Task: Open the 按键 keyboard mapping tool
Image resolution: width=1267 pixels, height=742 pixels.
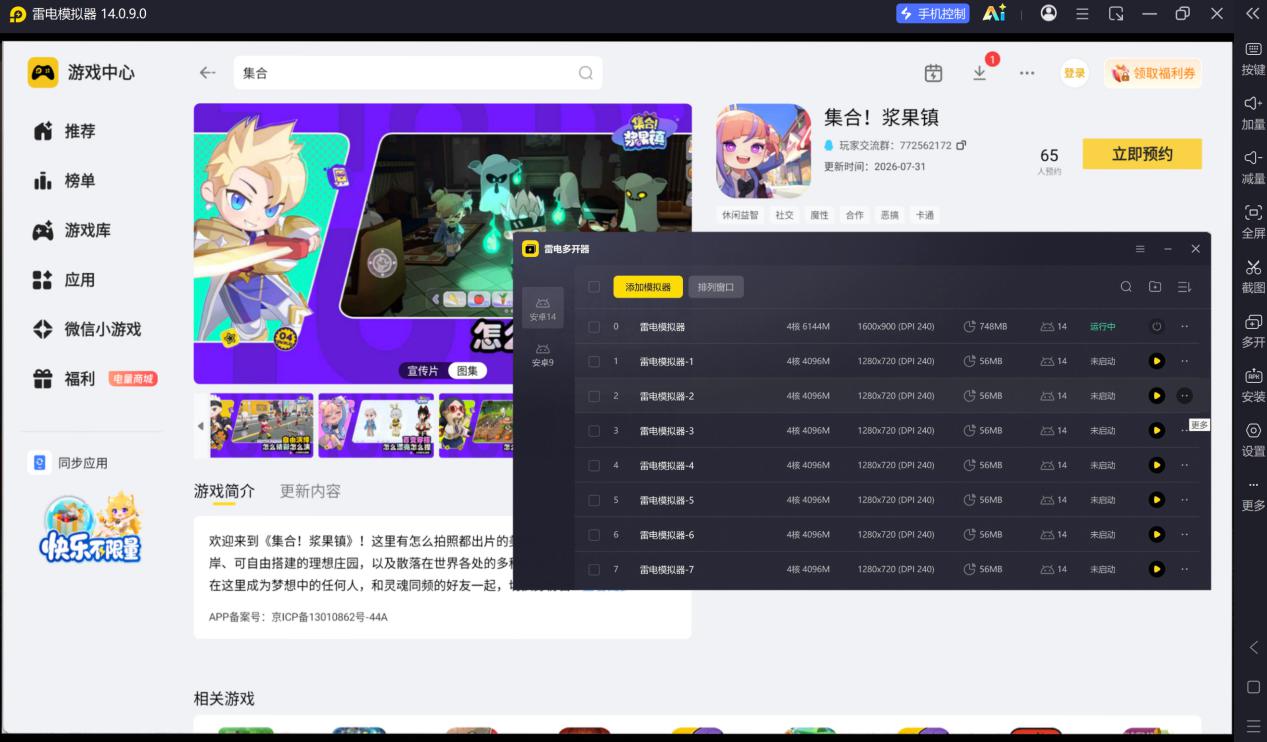Action: (x=1253, y=58)
